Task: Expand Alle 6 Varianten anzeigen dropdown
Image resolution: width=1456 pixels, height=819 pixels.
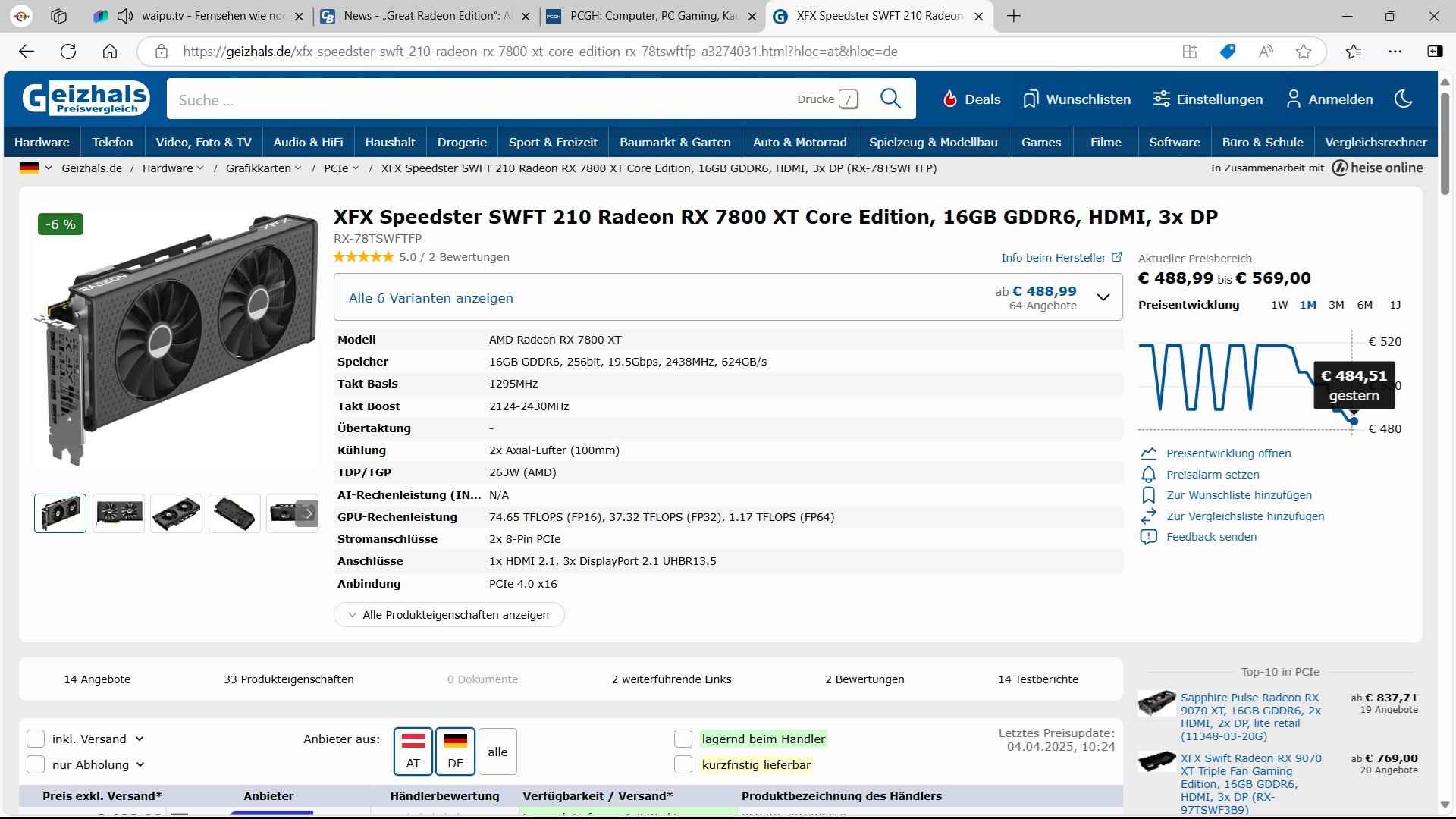Action: coord(1103,297)
